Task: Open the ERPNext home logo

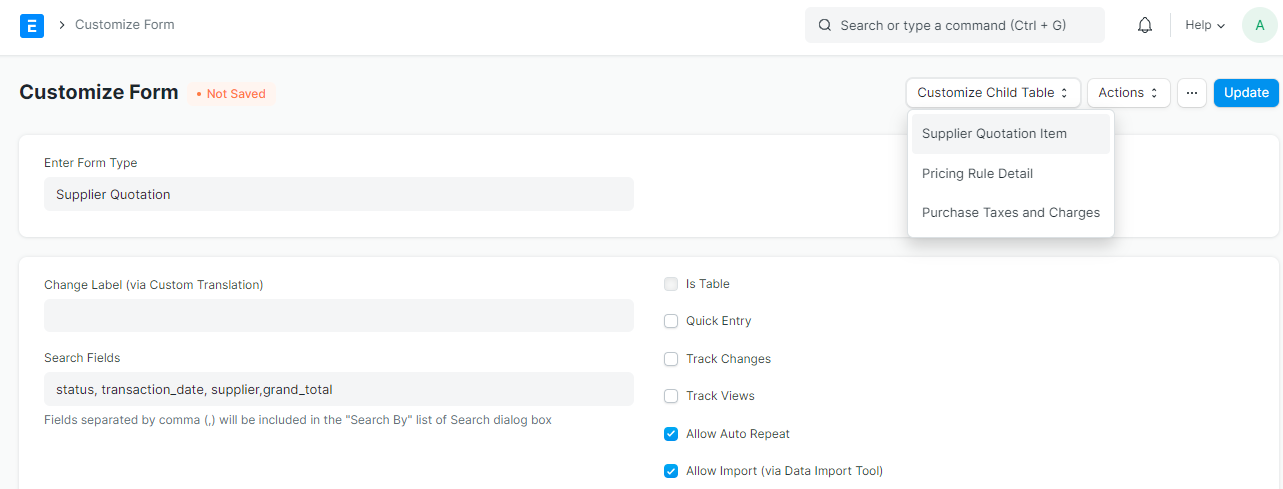Action: (x=32, y=25)
